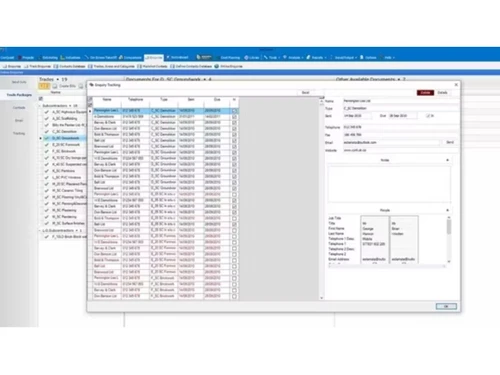Toggle the M_SC Rendering check mark

tap(47, 217)
